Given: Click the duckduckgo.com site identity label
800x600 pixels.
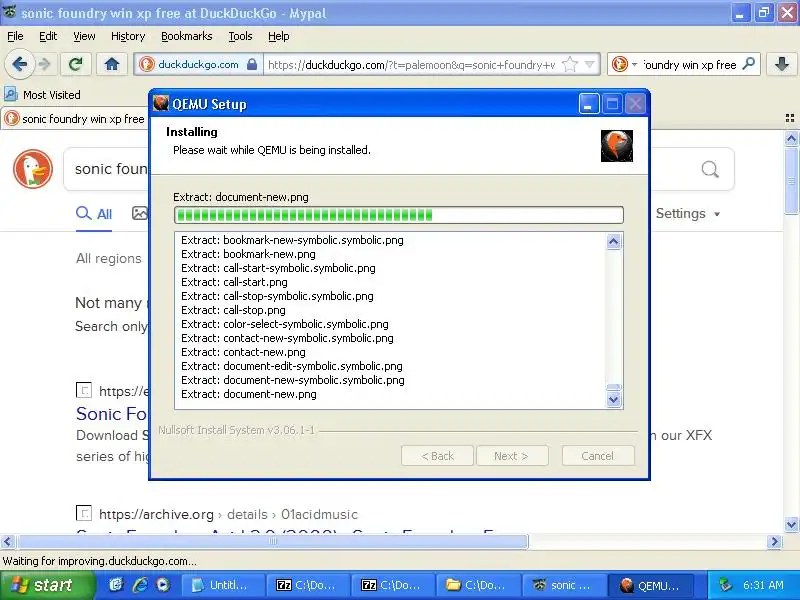Looking at the screenshot, I should coord(198,64).
